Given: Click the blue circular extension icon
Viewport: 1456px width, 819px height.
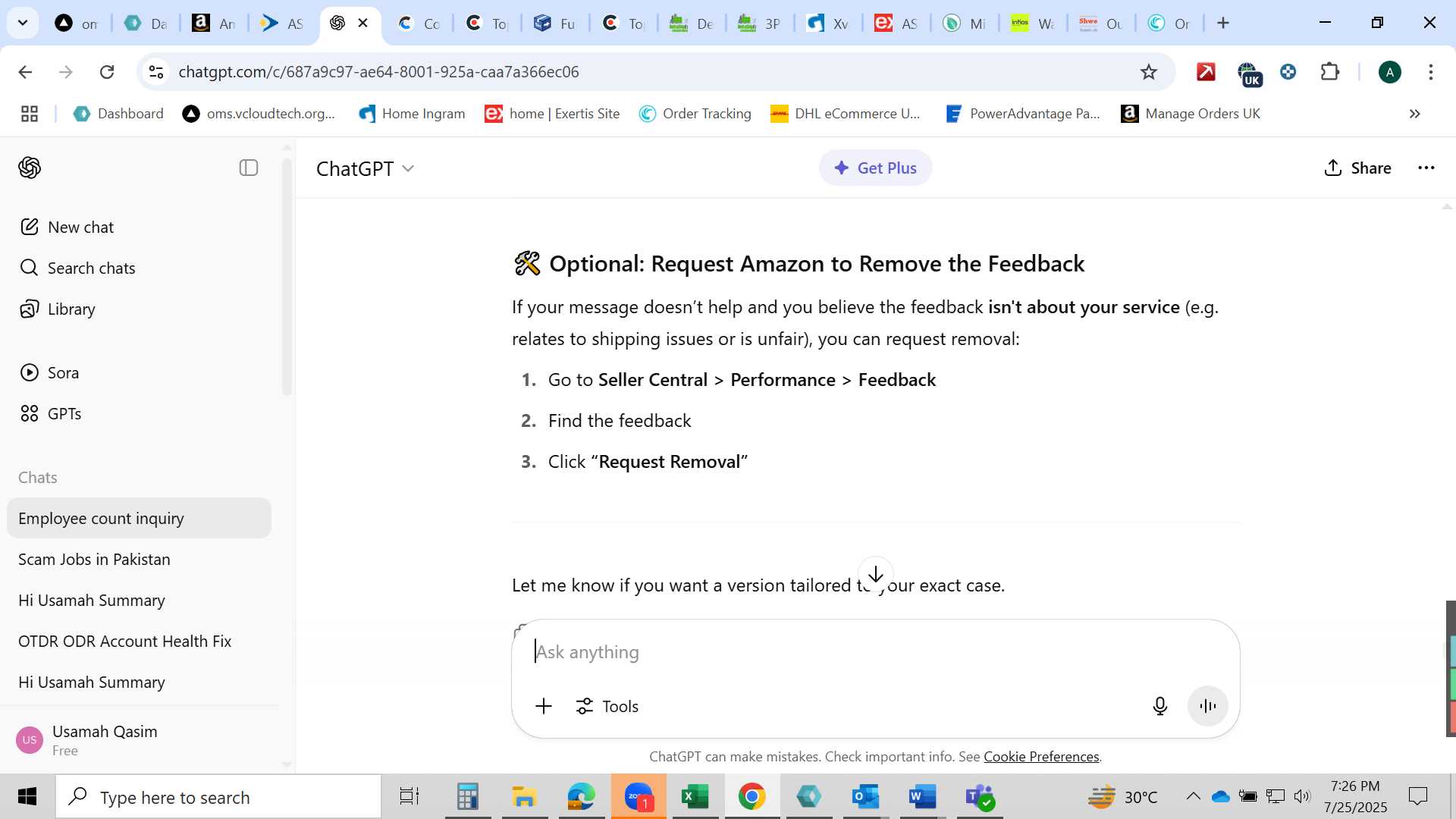Looking at the screenshot, I should coord(1288,71).
